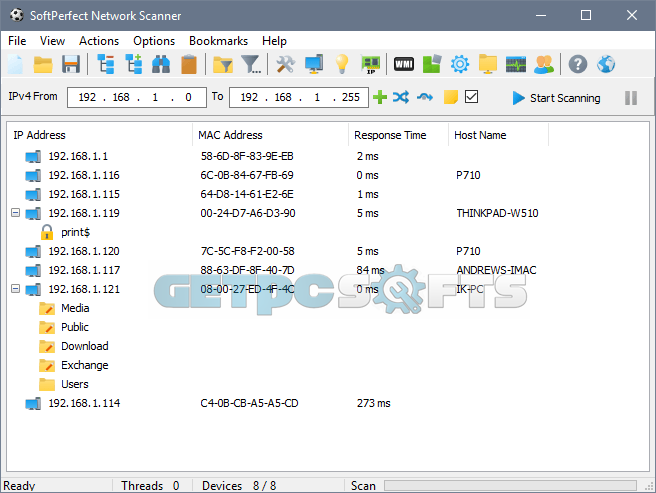Click the blue curved arrow icon
Image resolution: width=656 pixels, height=493 pixels.
click(425, 97)
